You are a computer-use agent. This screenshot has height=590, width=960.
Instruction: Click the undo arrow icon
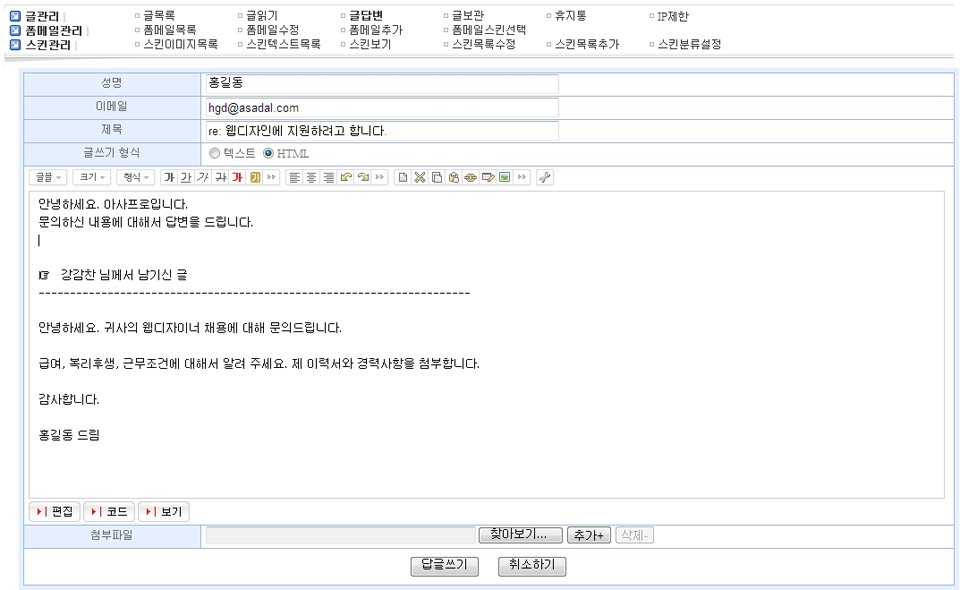pyautogui.click(x=346, y=178)
